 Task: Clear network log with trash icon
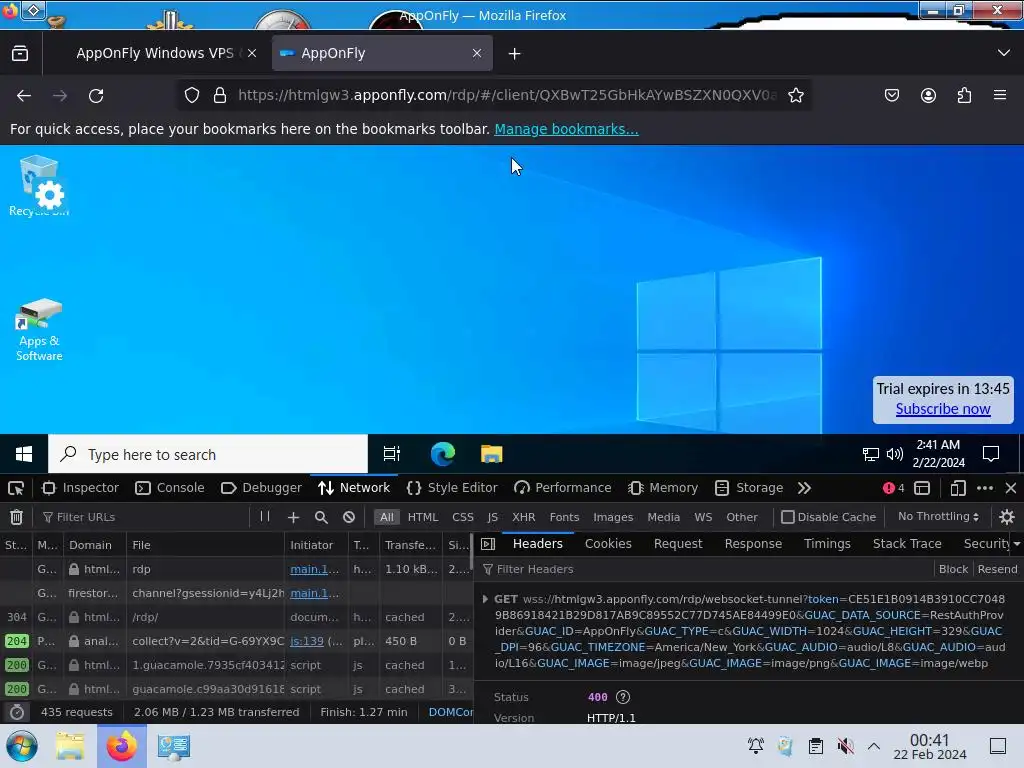tap(16, 517)
